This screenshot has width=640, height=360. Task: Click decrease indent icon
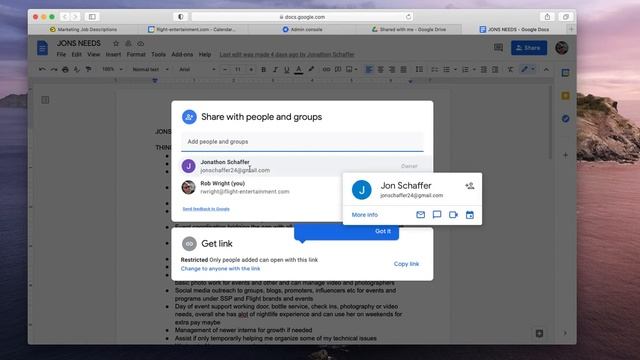pyautogui.click(x=484, y=69)
